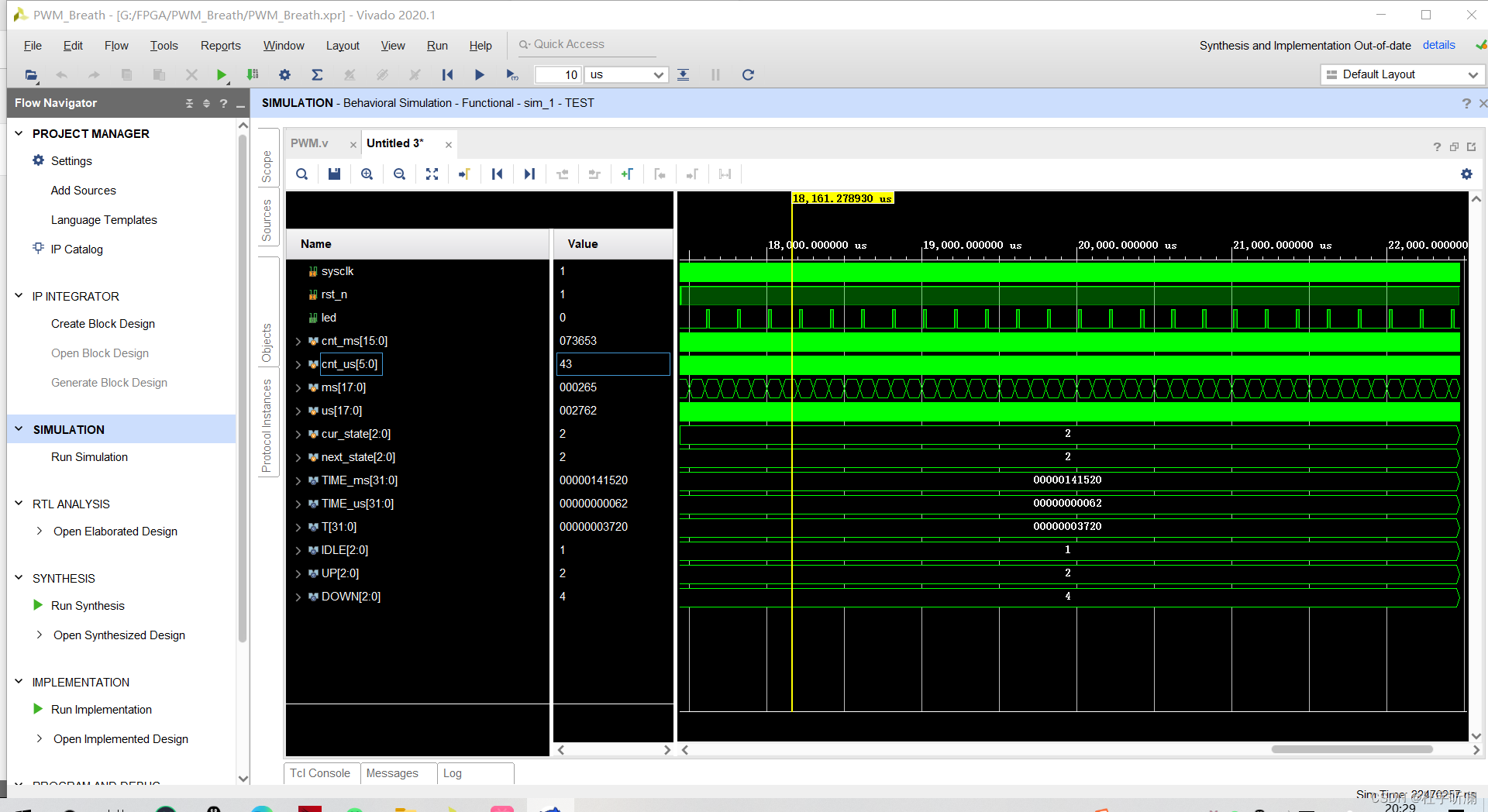The width and height of the screenshot is (1488, 812).
Task: Click the Generate Bitstream toolbar icon
Action: click(253, 75)
